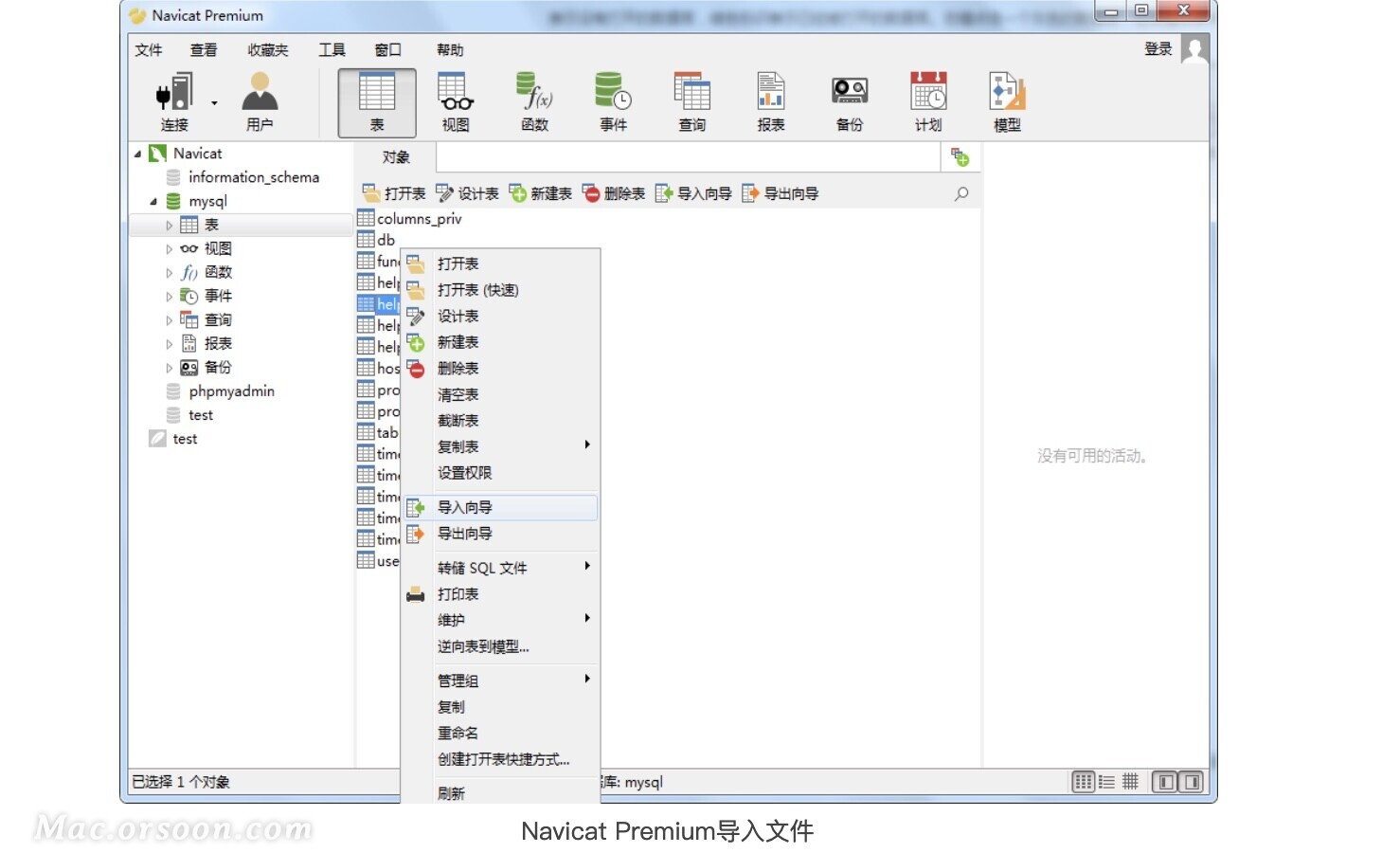Switch to list view in status bar
The width and height of the screenshot is (1400, 853).
[1106, 782]
